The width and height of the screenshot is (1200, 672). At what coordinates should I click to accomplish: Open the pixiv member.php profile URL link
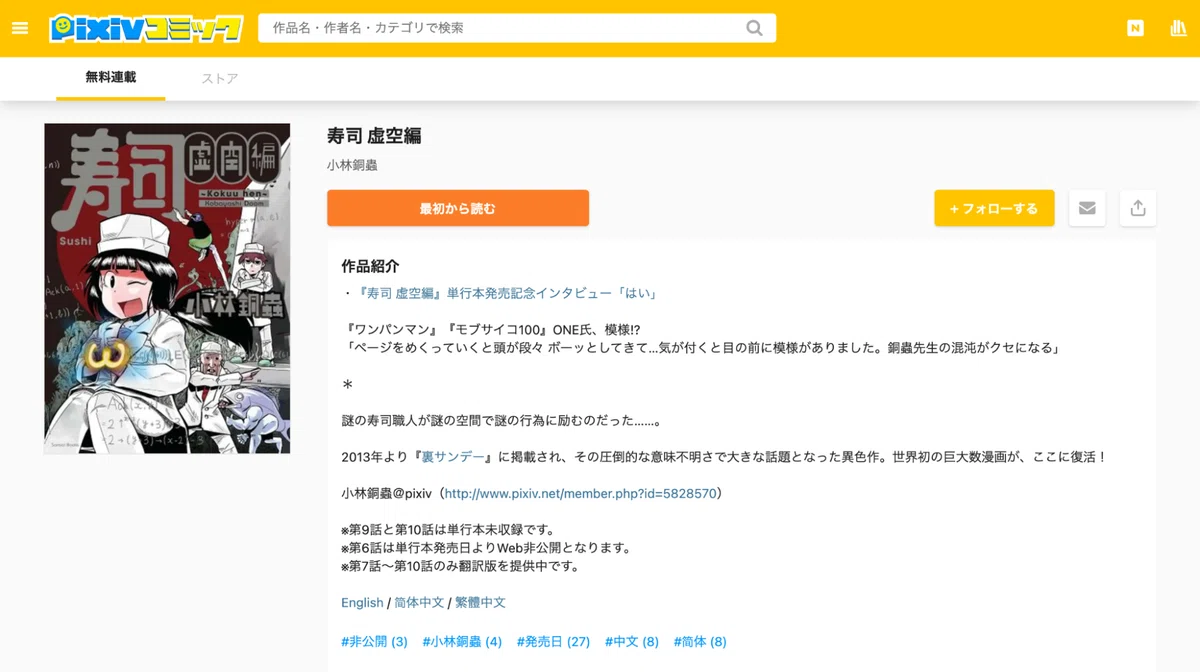point(580,493)
